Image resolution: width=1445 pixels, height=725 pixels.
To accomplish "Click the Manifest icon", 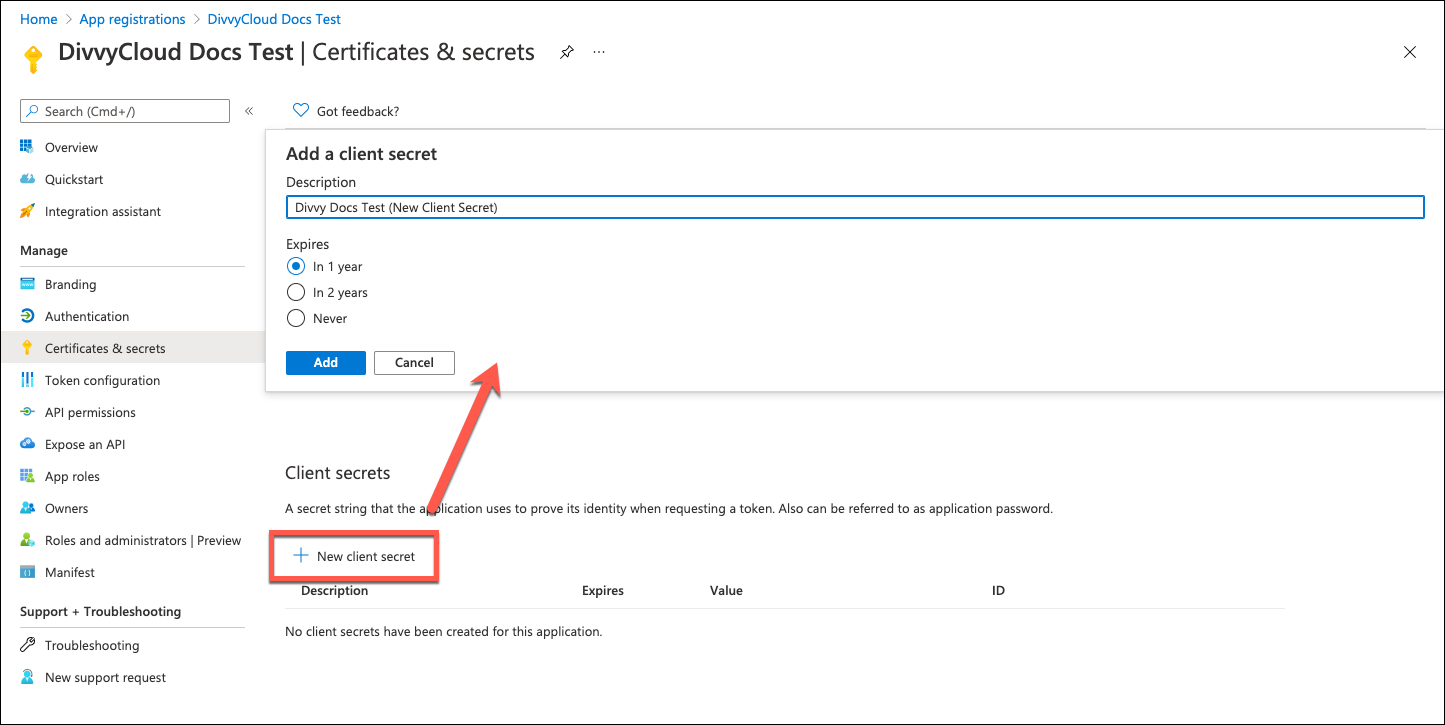I will pos(27,572).
